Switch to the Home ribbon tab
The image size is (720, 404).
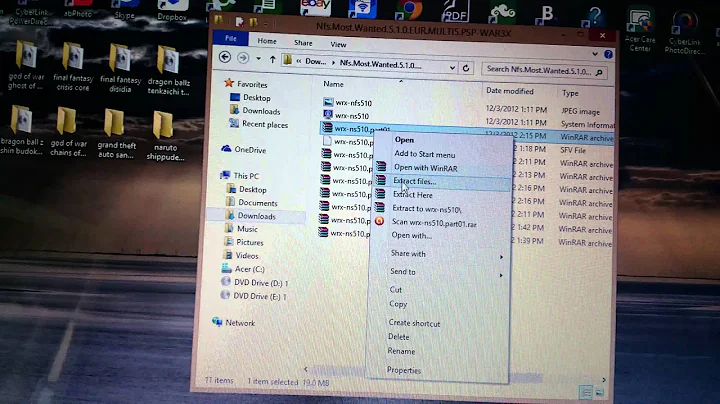[x=267, y=41]
